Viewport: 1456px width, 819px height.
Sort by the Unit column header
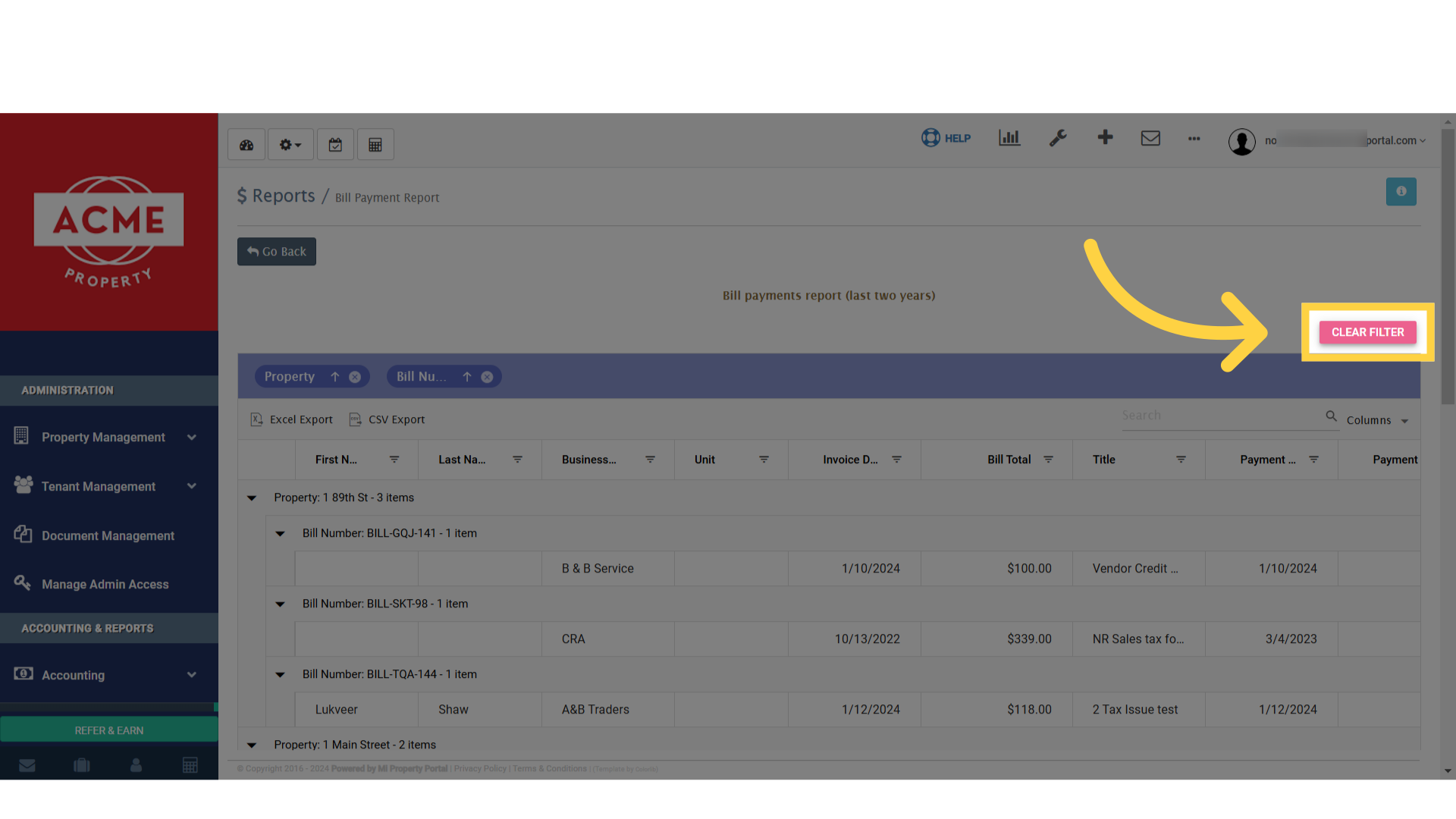pos(704,460)
